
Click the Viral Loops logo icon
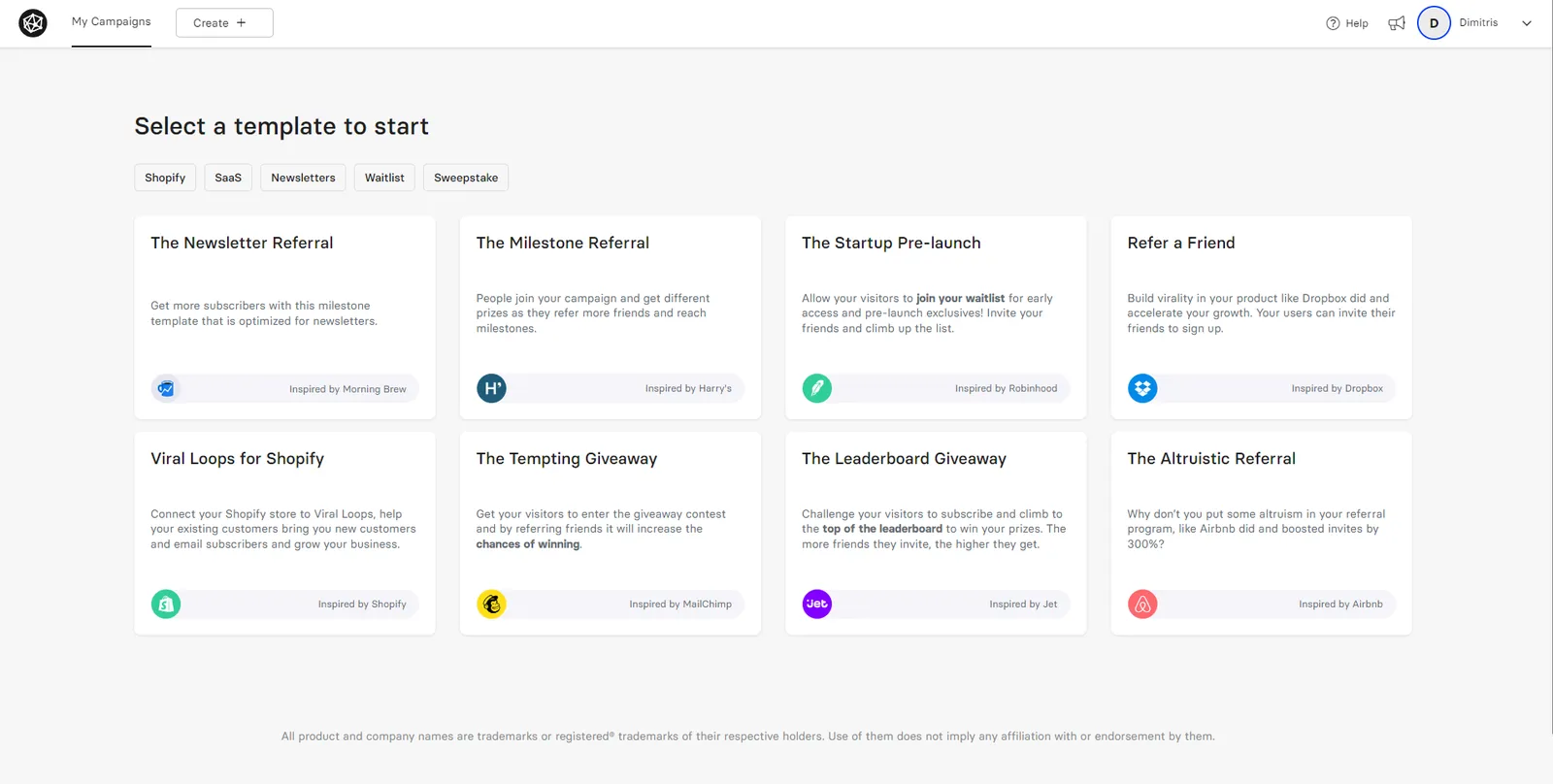[33, 22]
